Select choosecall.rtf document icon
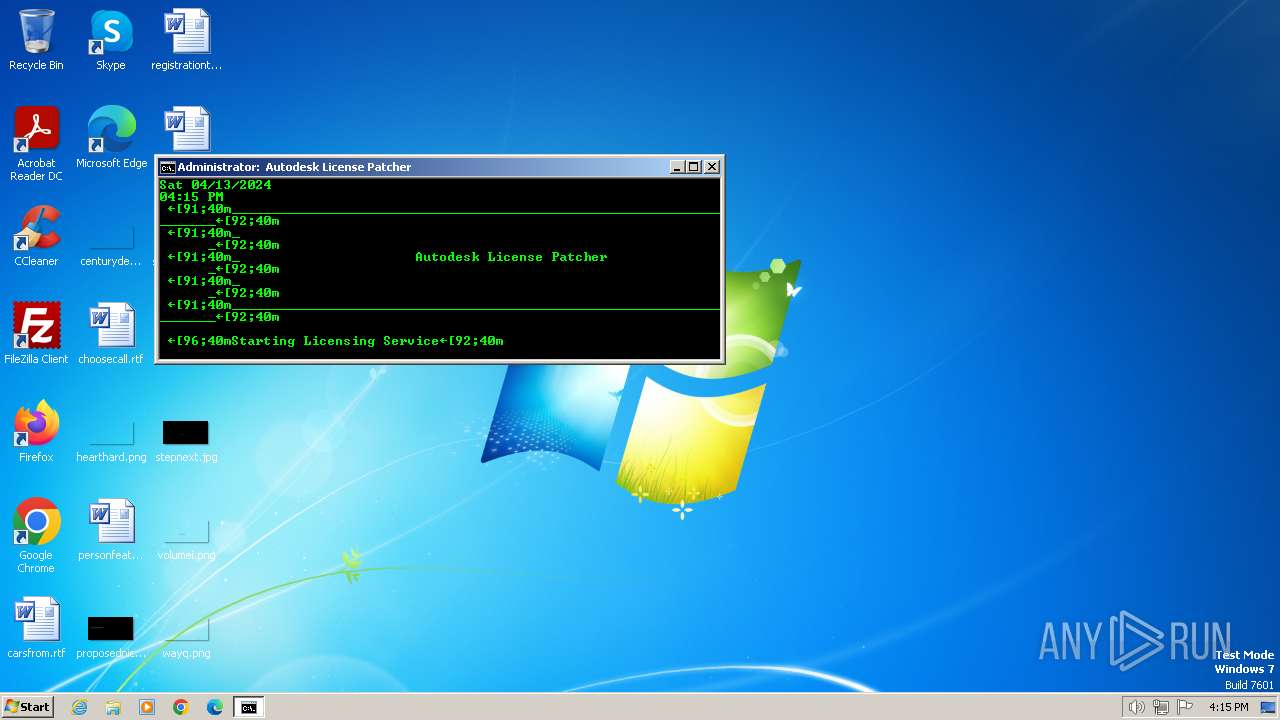 click(x=111, y=333)
